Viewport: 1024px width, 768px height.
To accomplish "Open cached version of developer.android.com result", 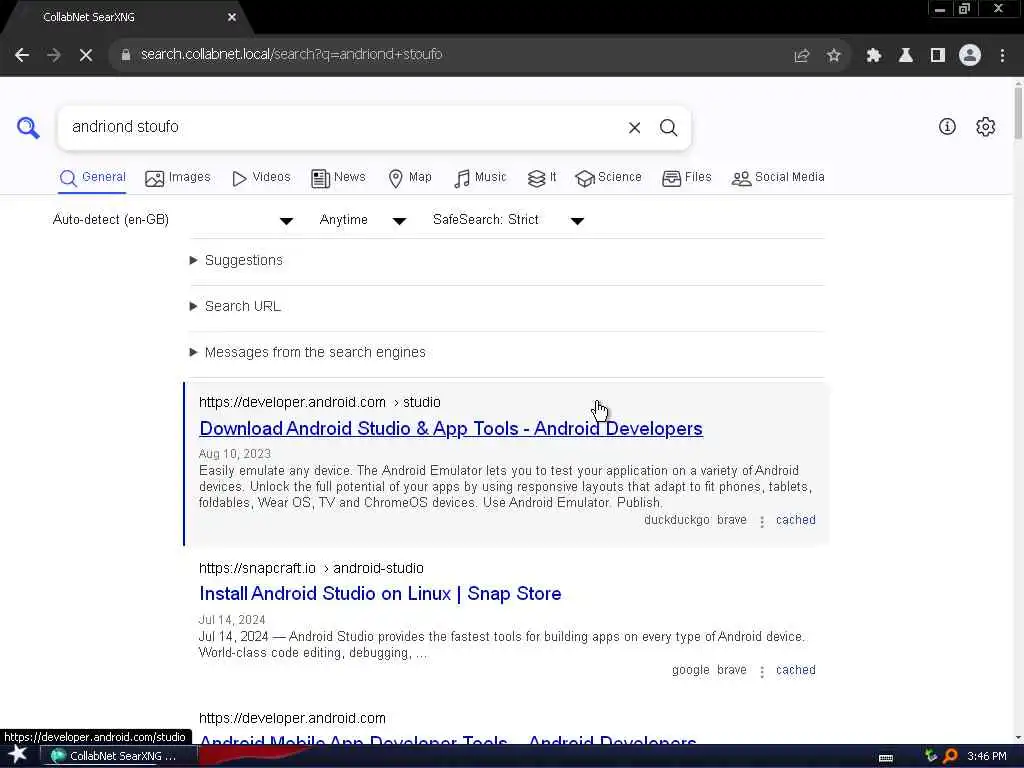I will click(795, 520).
